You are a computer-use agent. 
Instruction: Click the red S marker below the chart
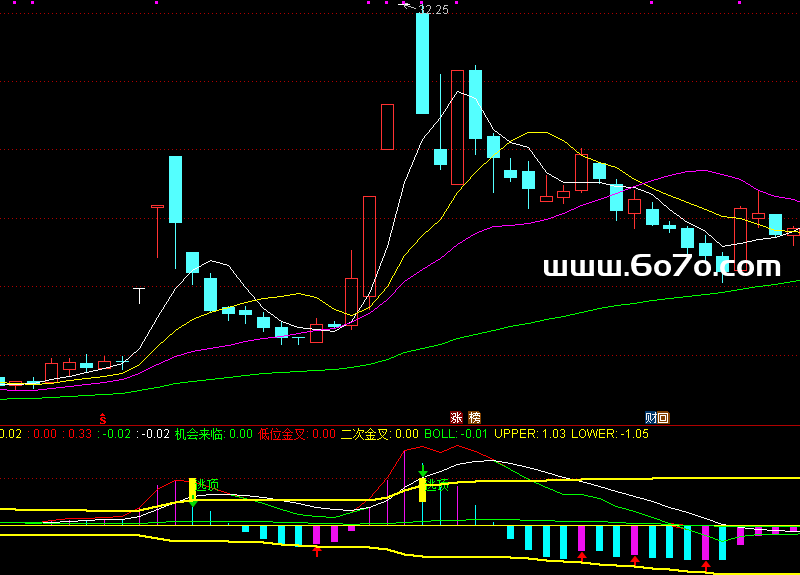point(101,416)
